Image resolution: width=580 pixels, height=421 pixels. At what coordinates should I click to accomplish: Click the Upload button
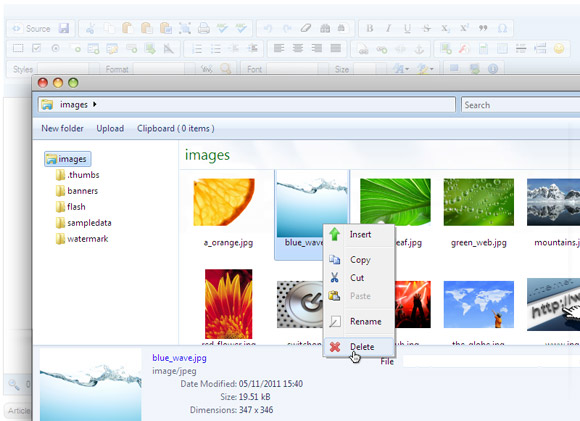coord(110,128)
